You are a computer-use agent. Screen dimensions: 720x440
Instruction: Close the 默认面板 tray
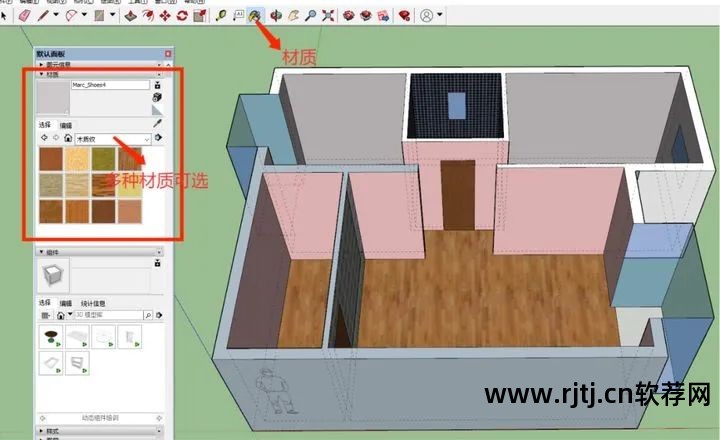pos(168,54)
